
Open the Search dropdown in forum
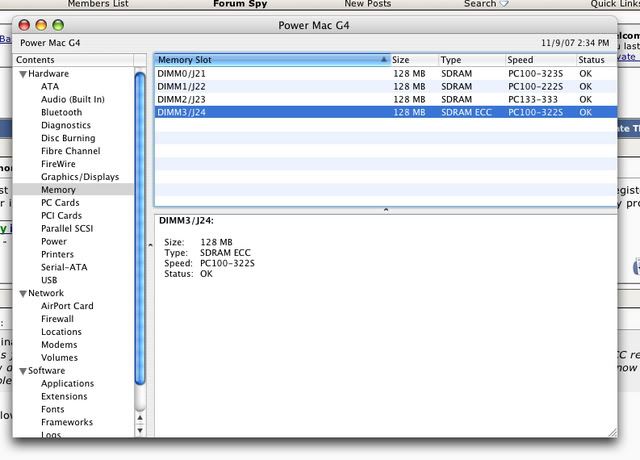coord(486,4)
